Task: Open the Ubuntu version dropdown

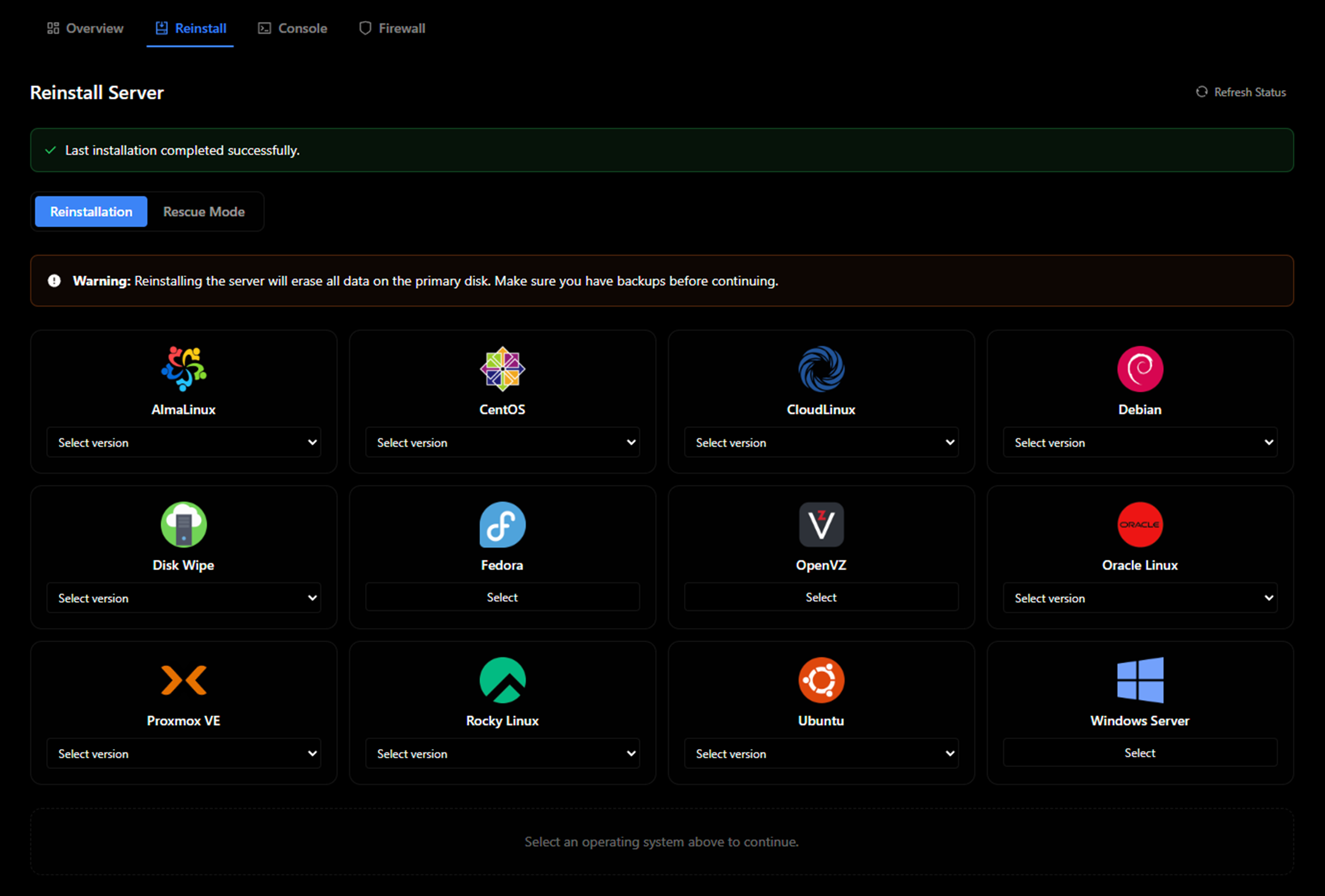Action: tap(821, 754)
